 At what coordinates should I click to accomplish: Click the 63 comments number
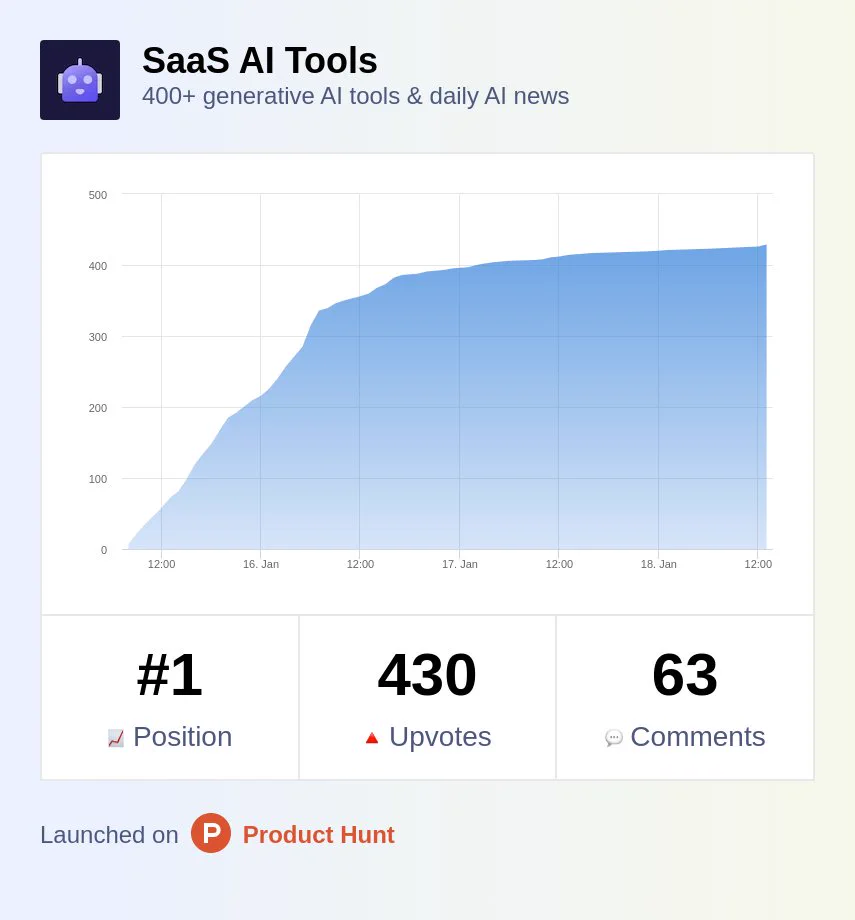(685, 675)
